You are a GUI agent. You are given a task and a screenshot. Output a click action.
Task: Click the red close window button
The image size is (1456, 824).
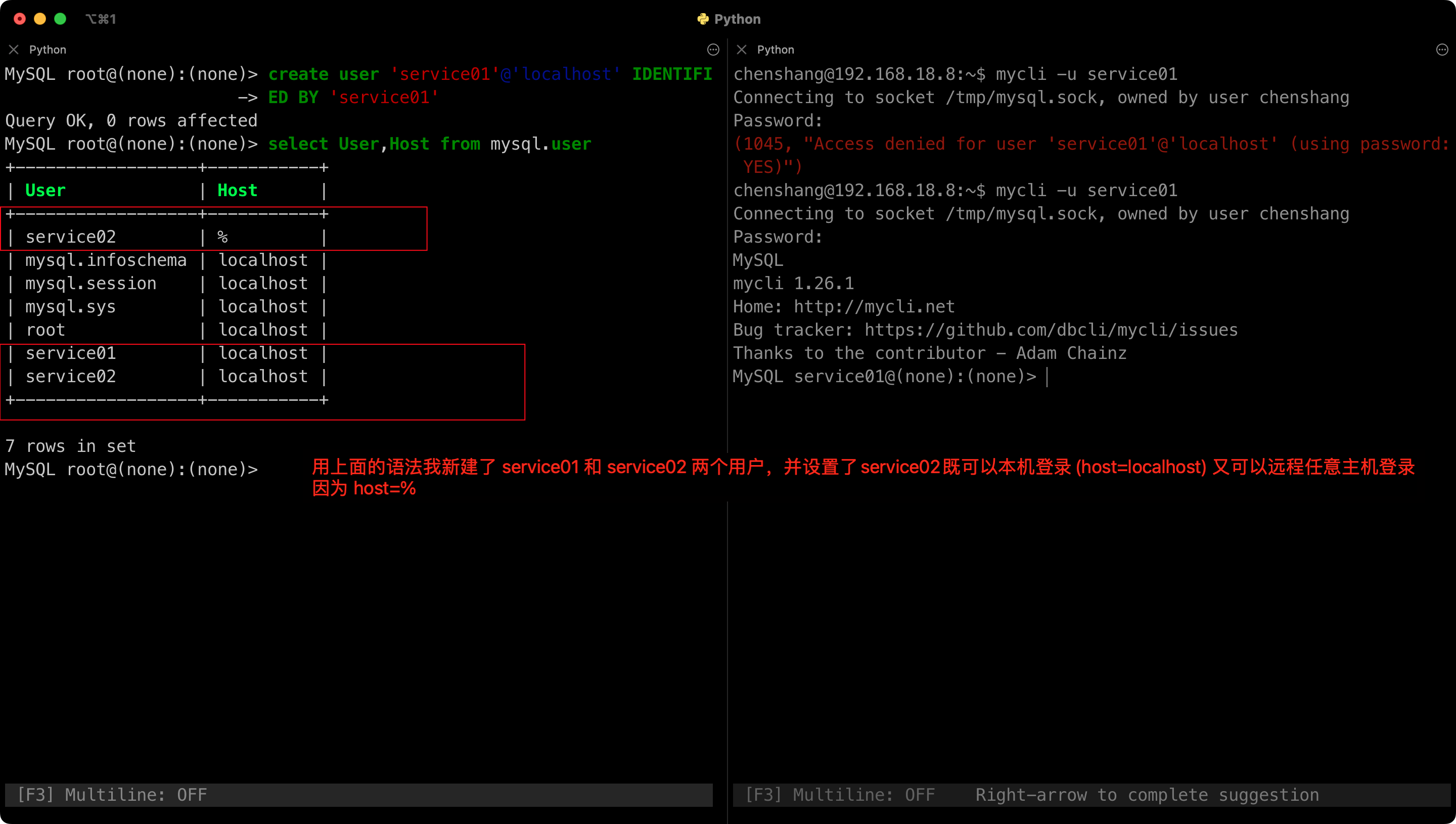pos(20,19)
